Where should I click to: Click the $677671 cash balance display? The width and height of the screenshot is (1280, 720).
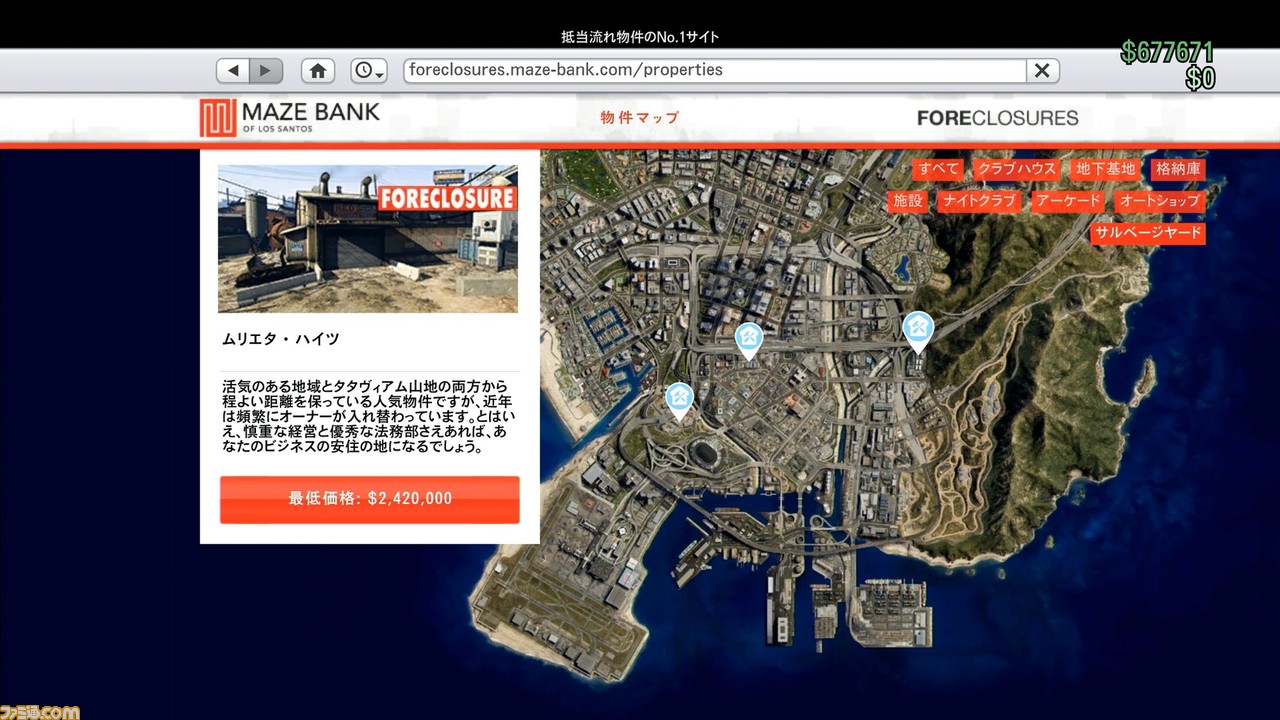point(1167,52)
